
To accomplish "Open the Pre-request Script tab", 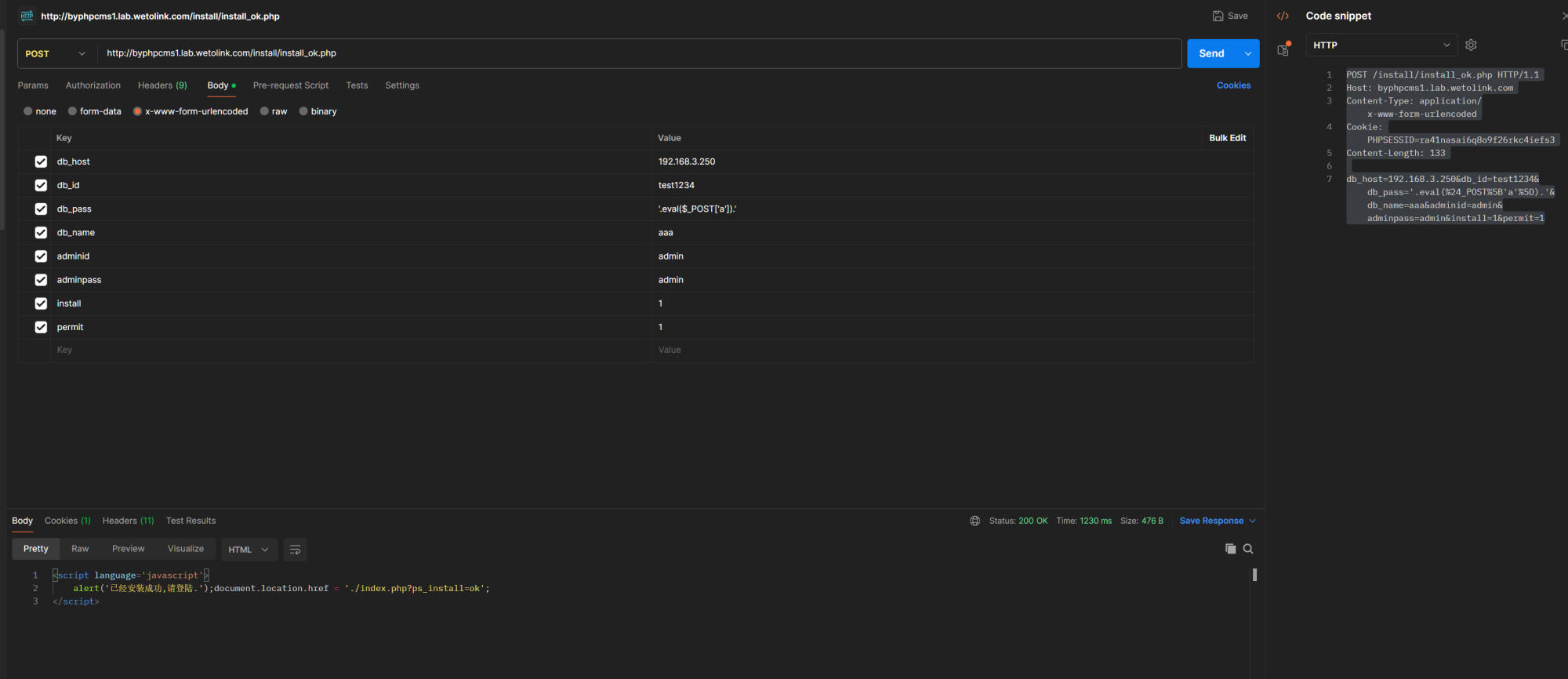I will pyautogui.click(x=291, y=85).
